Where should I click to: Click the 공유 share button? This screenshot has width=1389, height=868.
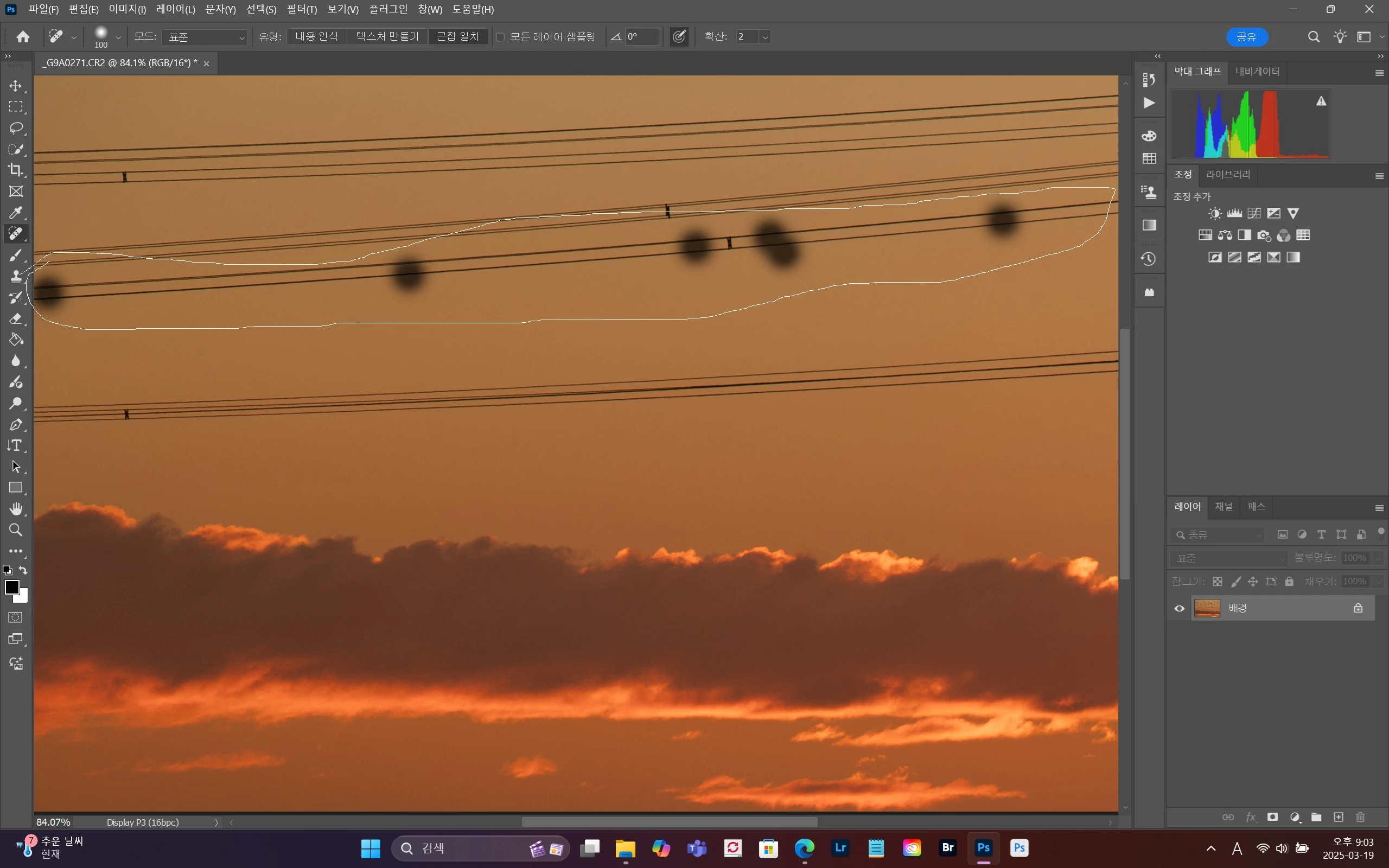coord(1247,37)
